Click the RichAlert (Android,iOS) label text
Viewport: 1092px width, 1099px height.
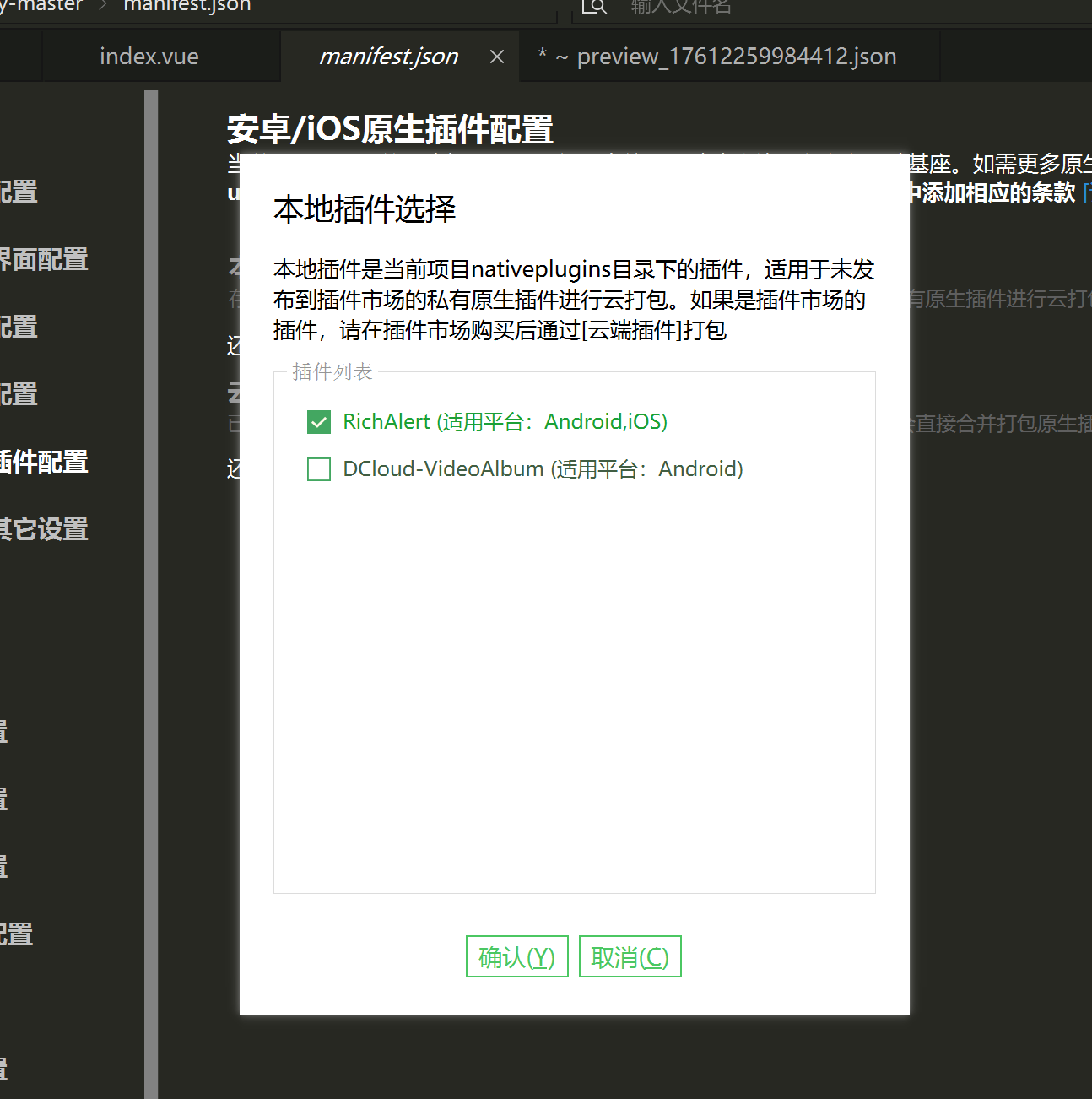(x=505, y=422)
